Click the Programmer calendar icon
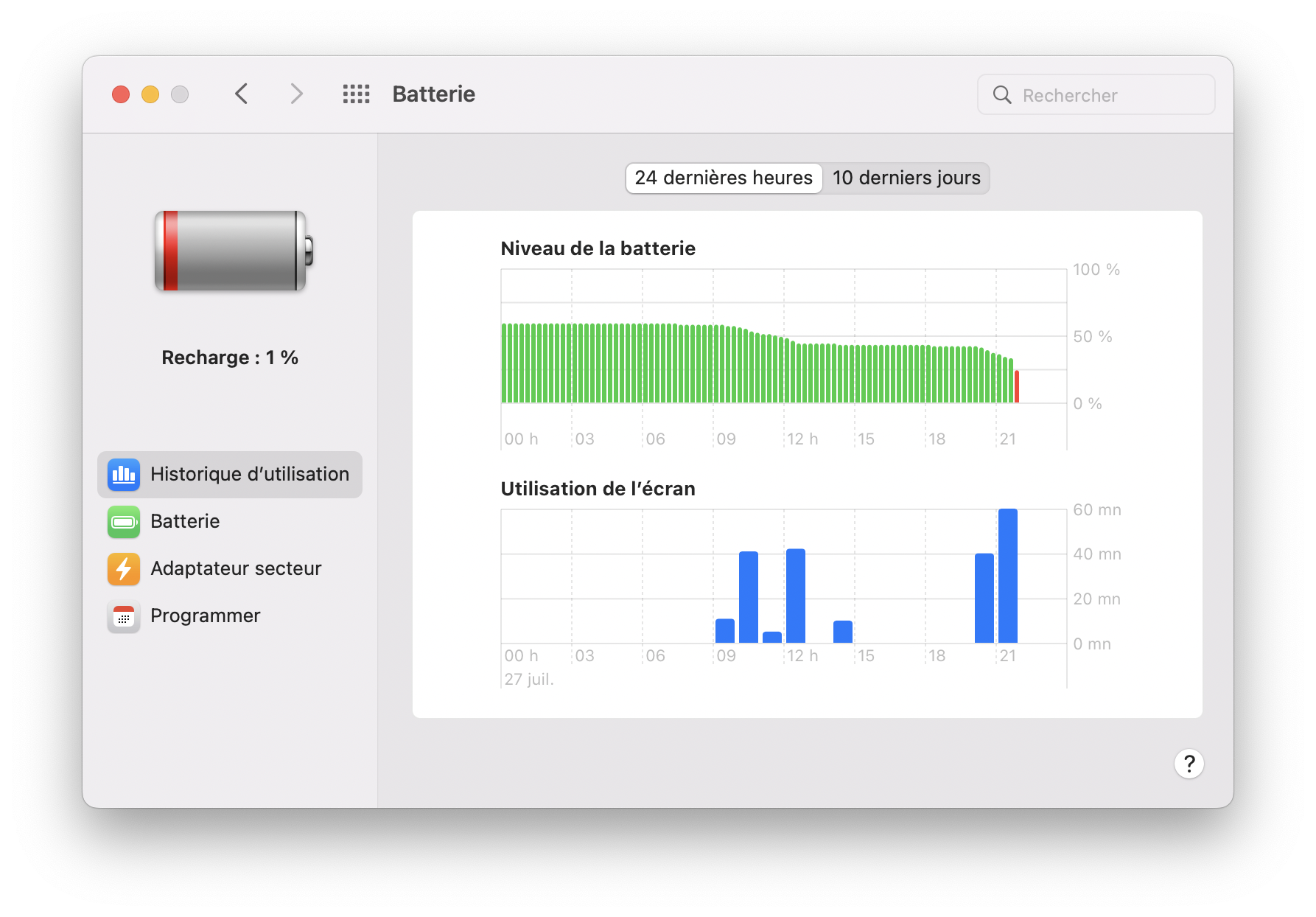 point(123,616)
